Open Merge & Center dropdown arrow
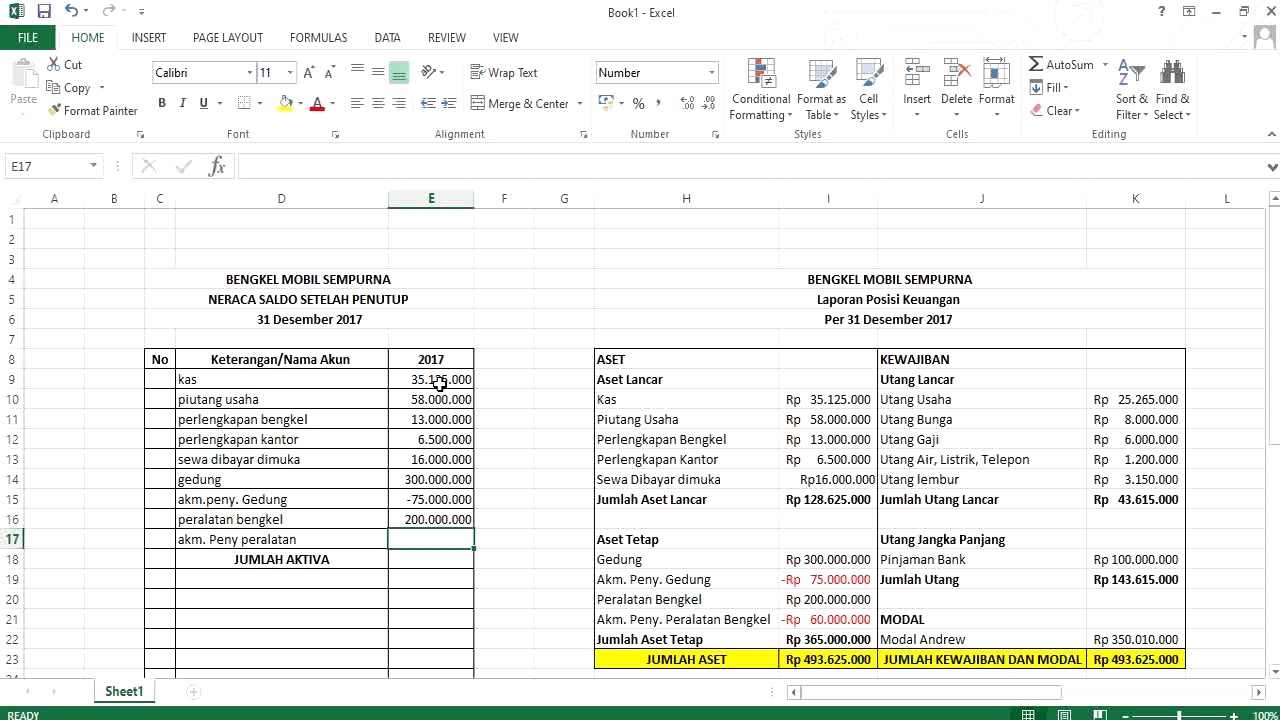The height and width of the screenshot is (720, 1280). pyautogui.click(x=579, y=103)
